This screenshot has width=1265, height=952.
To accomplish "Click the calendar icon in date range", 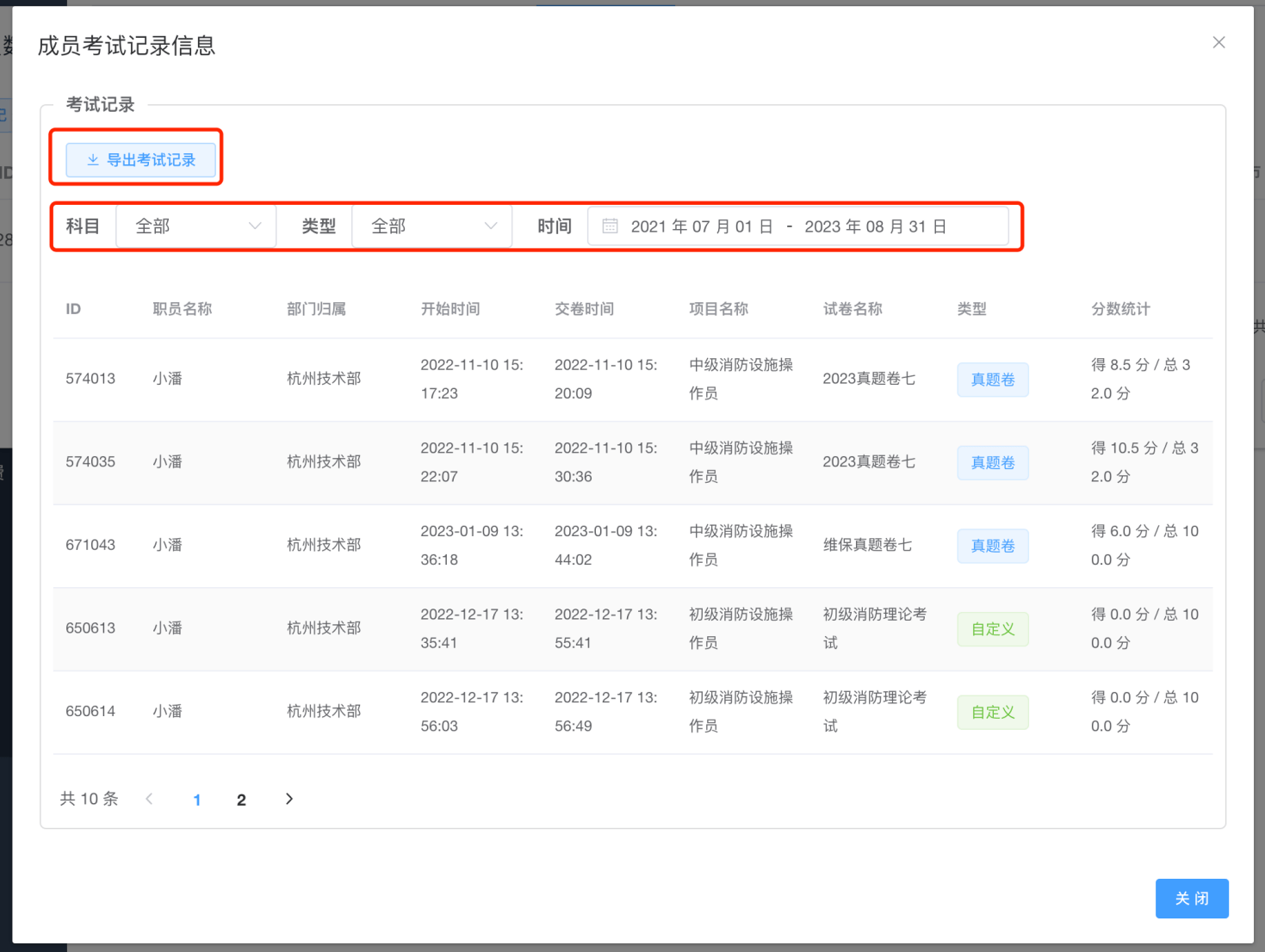I will 610,226.
